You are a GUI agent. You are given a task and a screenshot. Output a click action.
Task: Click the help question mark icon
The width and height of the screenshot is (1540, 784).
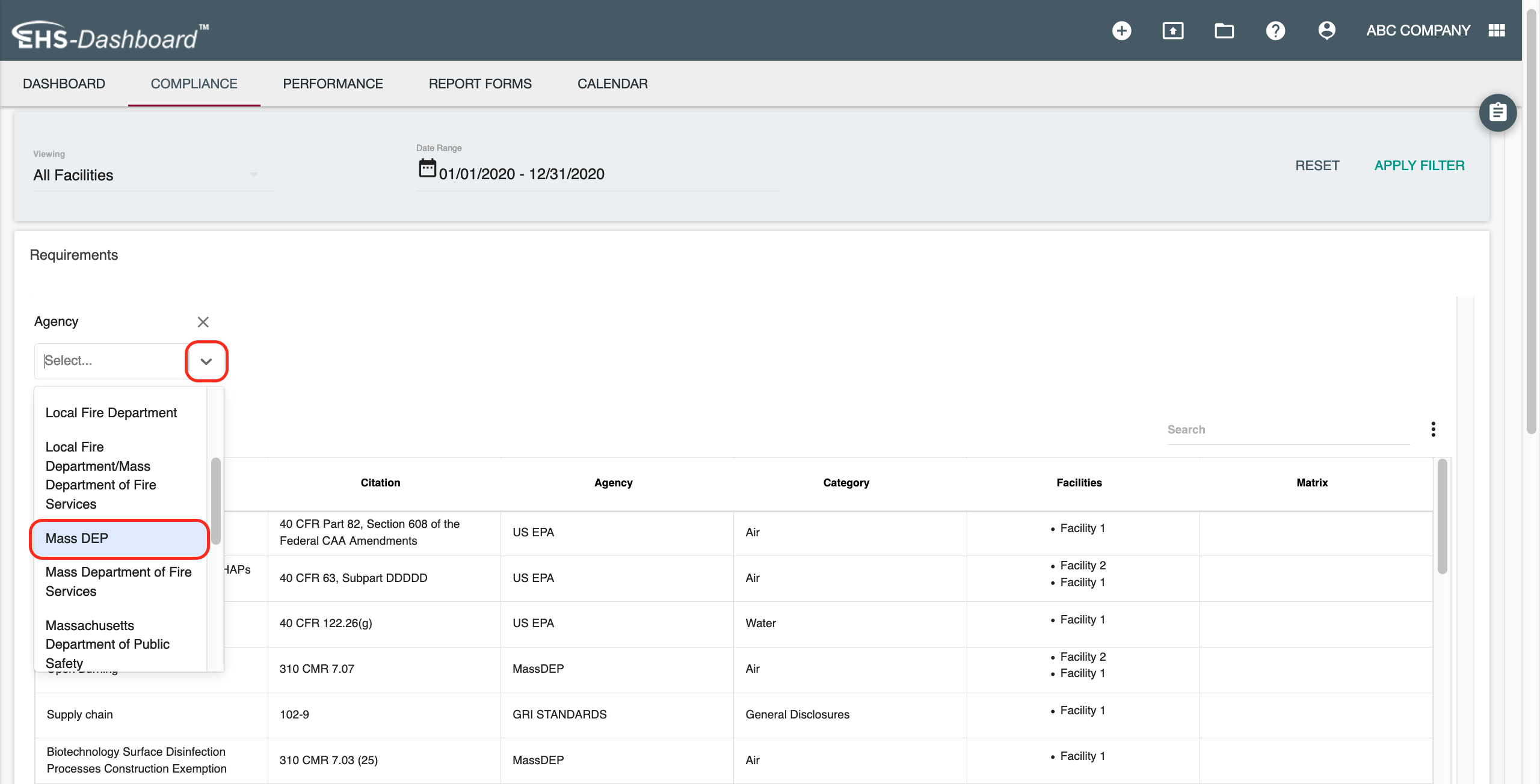click(1275, 31)
